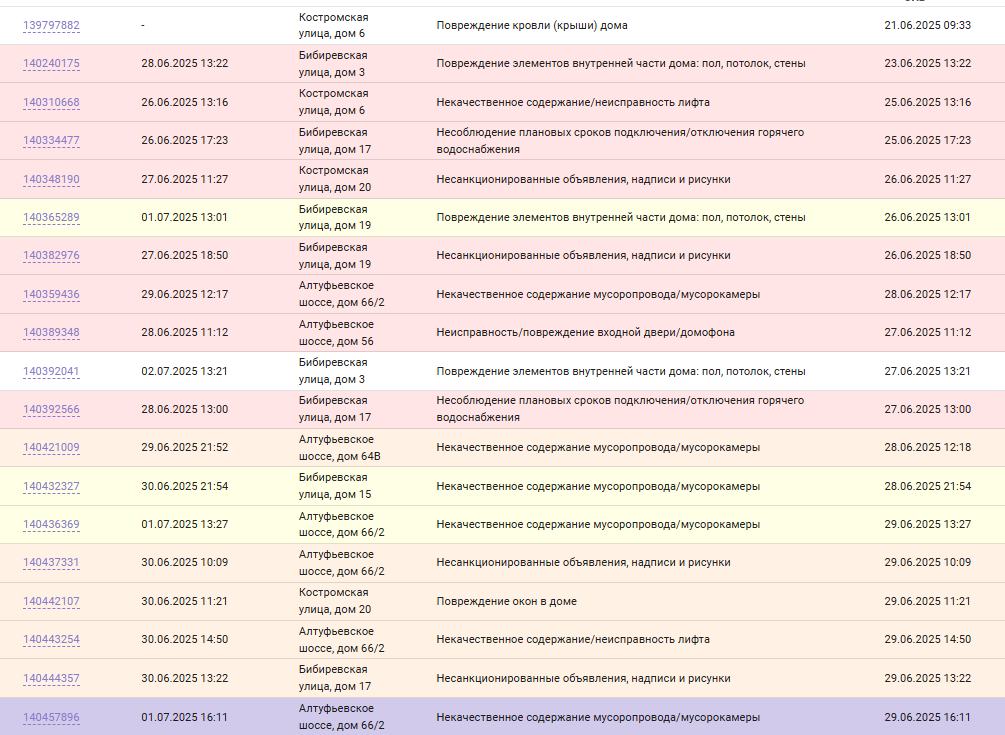Viewport: 1005px width, 735px height.
Task: Select request link 140348190
Action: click(x=51, y=179)
